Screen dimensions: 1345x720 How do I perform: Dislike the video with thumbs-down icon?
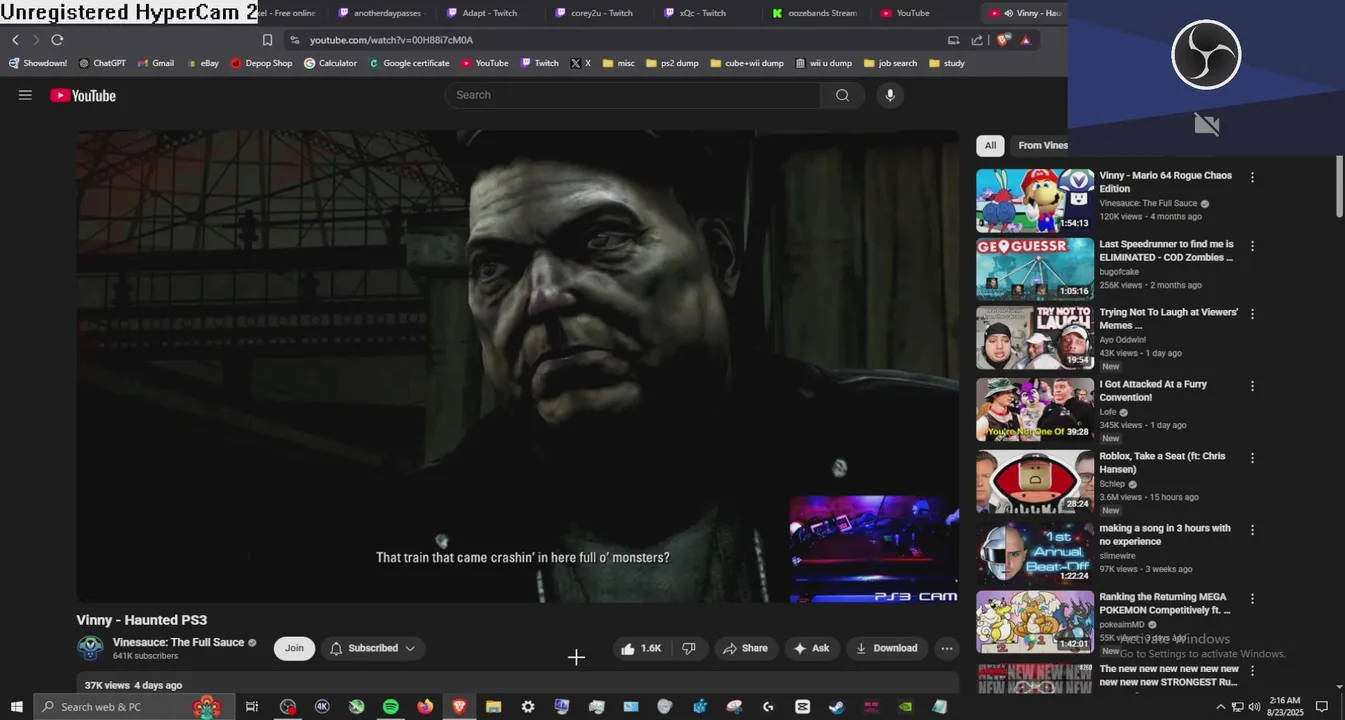(689, 648)
